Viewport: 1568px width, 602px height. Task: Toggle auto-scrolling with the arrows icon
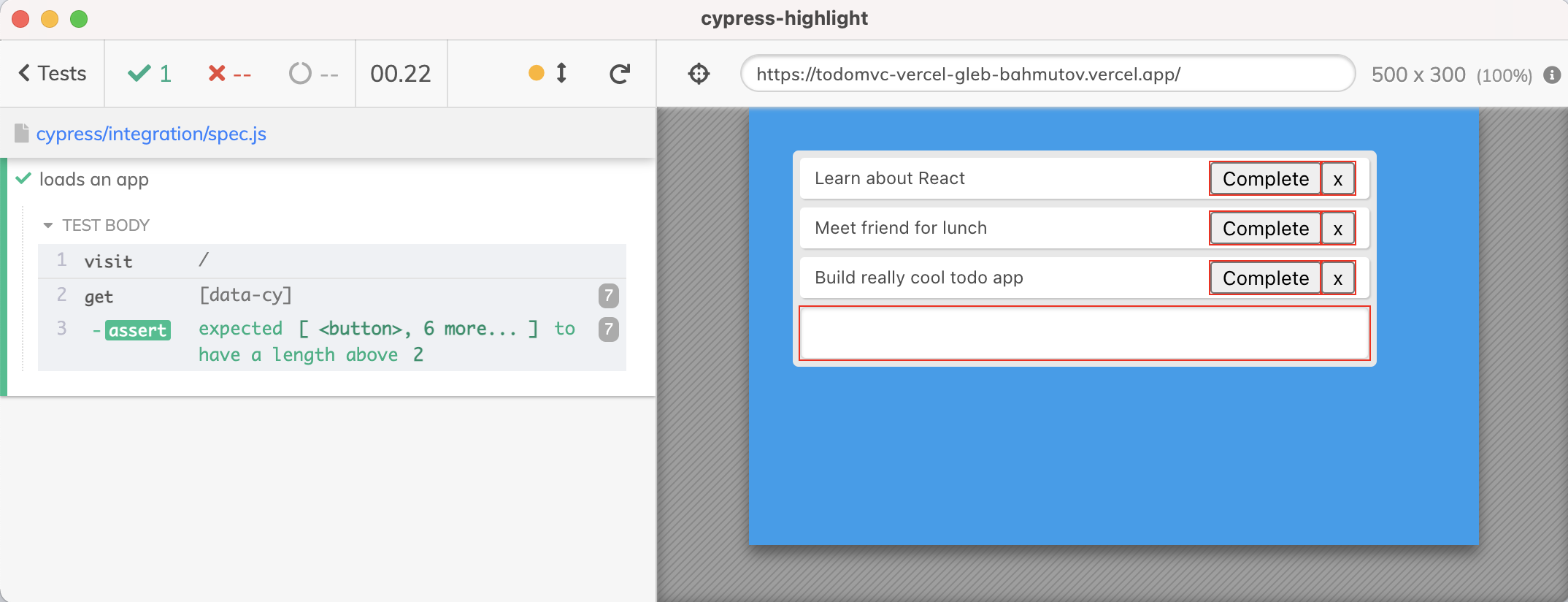(561, 73)
